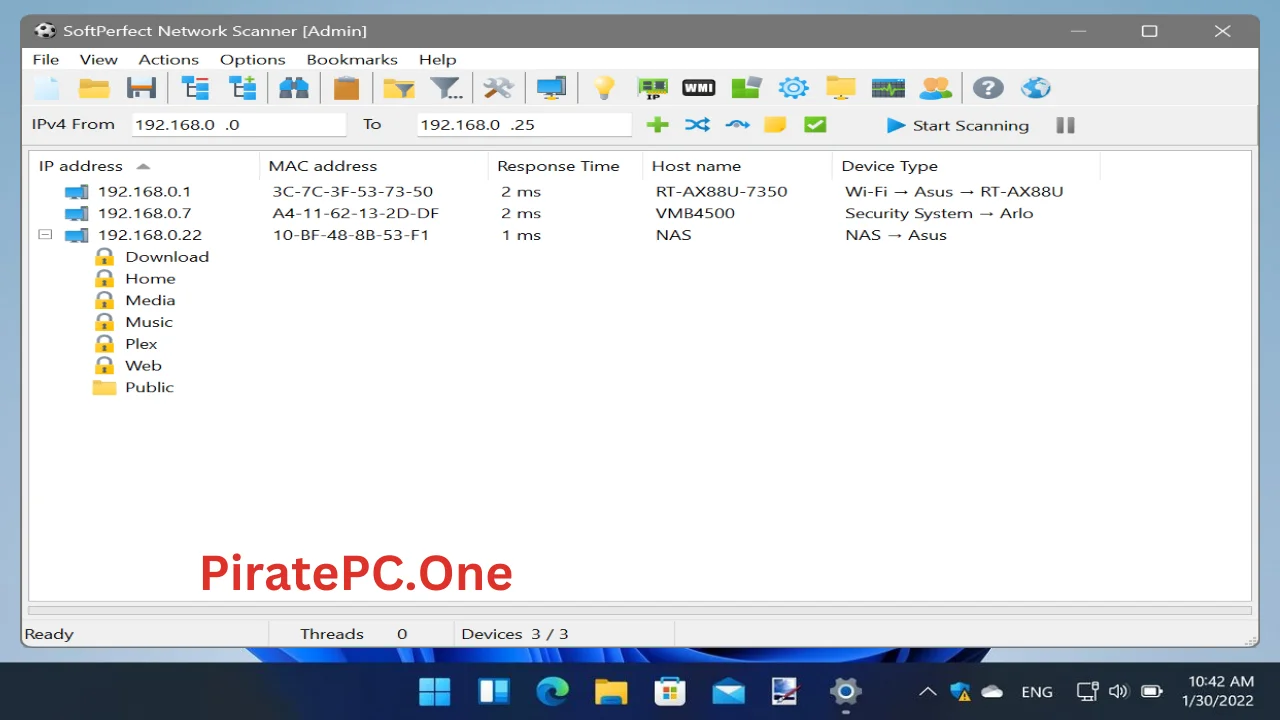Select the Web shared folder
The height and width of the screenshot is (720, 1280).
(x=128, y=366)
